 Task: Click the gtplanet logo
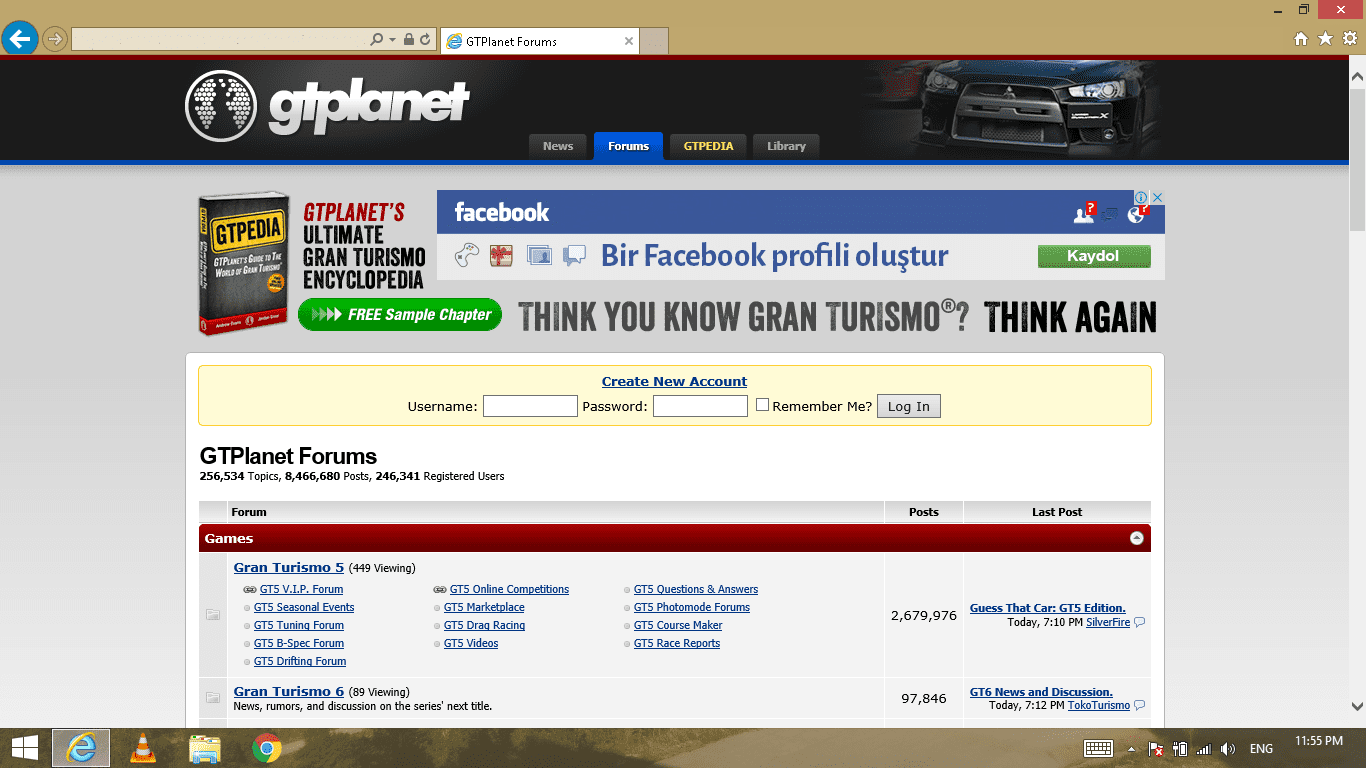click(x=328, y=105)
